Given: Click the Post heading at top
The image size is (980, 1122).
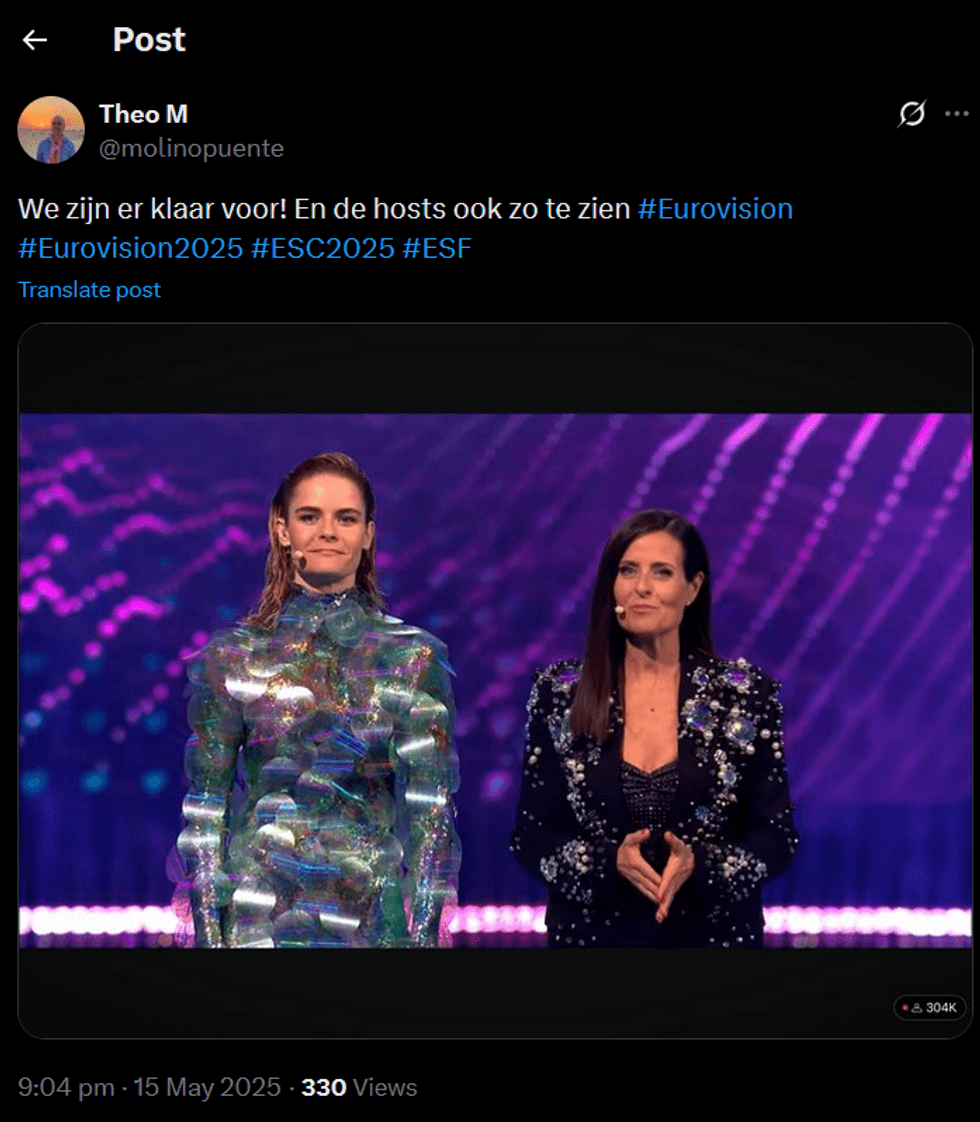Looking at the screenshot, I should point(149,40).
